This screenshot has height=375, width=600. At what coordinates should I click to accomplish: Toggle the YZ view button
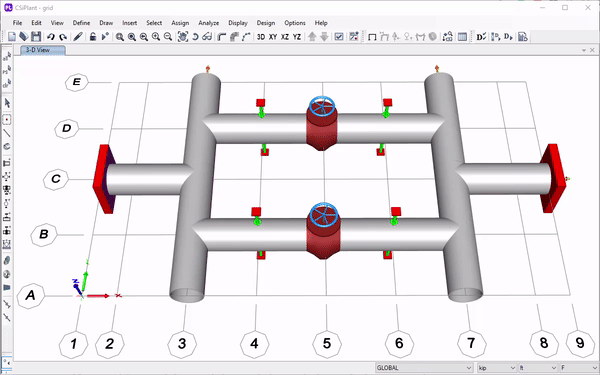coord(297,37)
